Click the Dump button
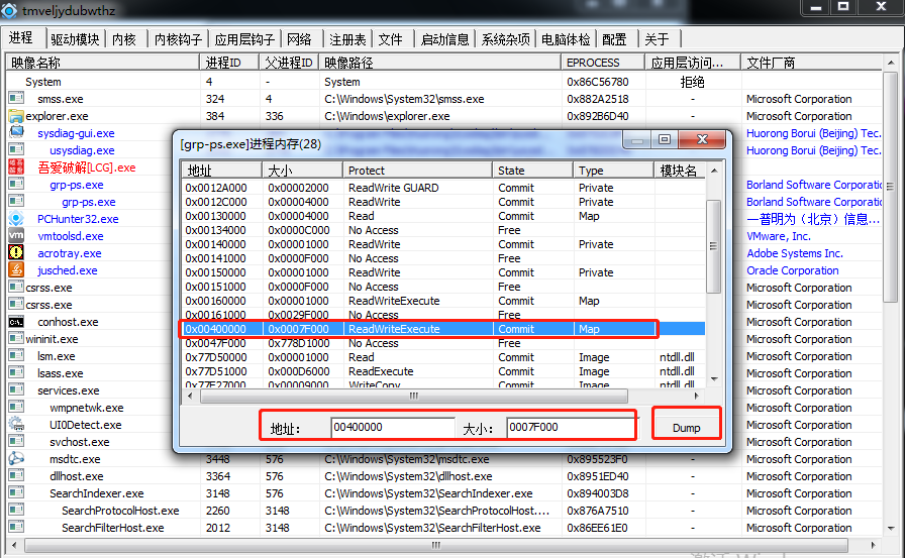 point(686,427)
